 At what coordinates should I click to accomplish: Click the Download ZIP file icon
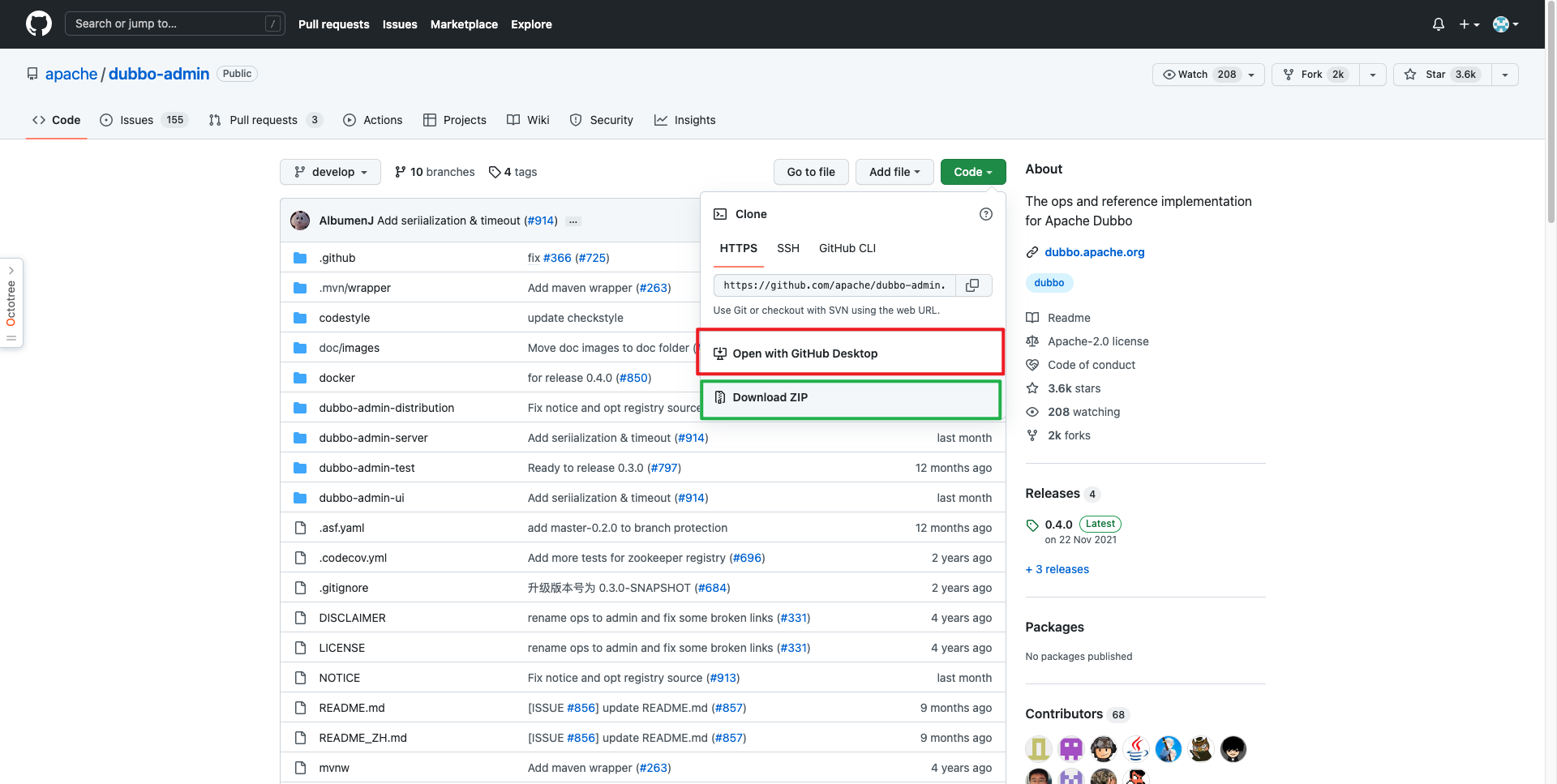pos(720,397)
